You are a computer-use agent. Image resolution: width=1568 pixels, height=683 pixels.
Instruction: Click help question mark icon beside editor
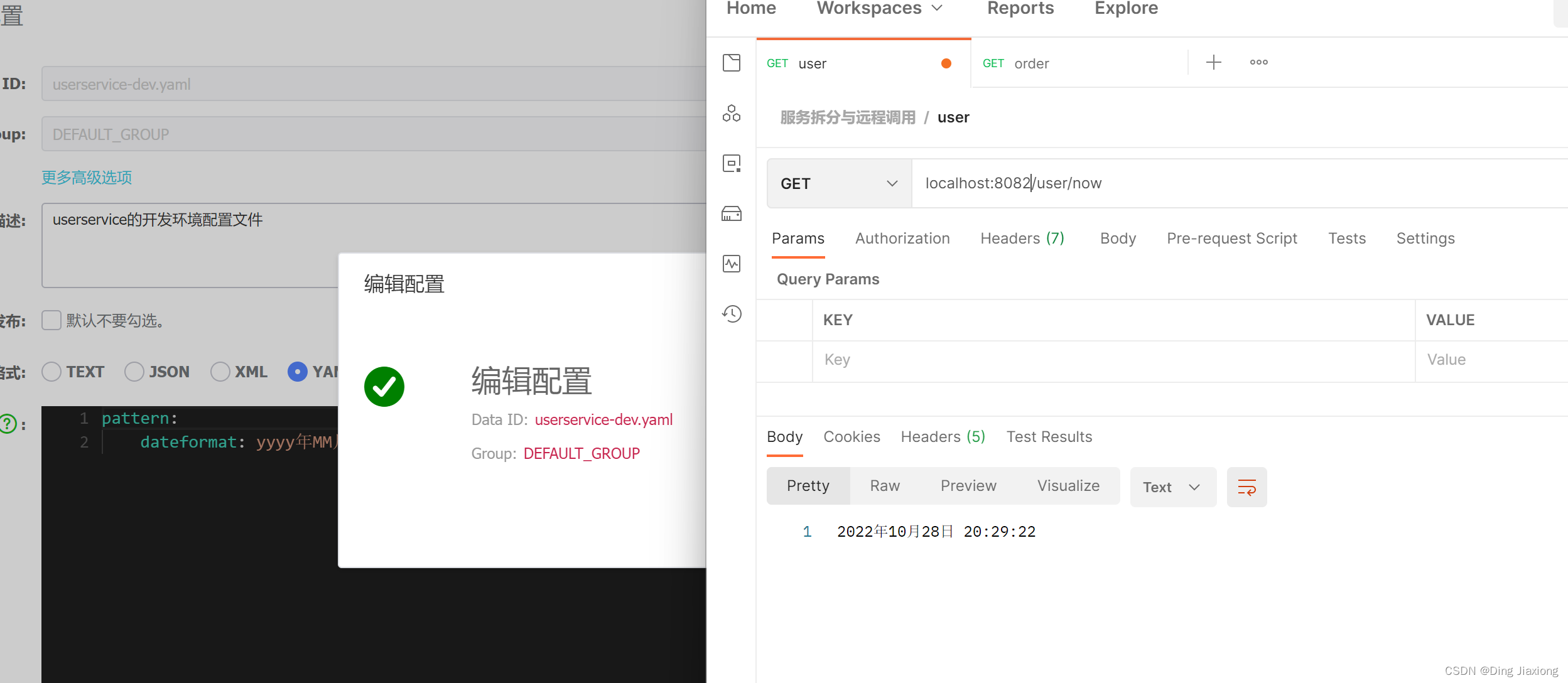[x=8, y=424]
